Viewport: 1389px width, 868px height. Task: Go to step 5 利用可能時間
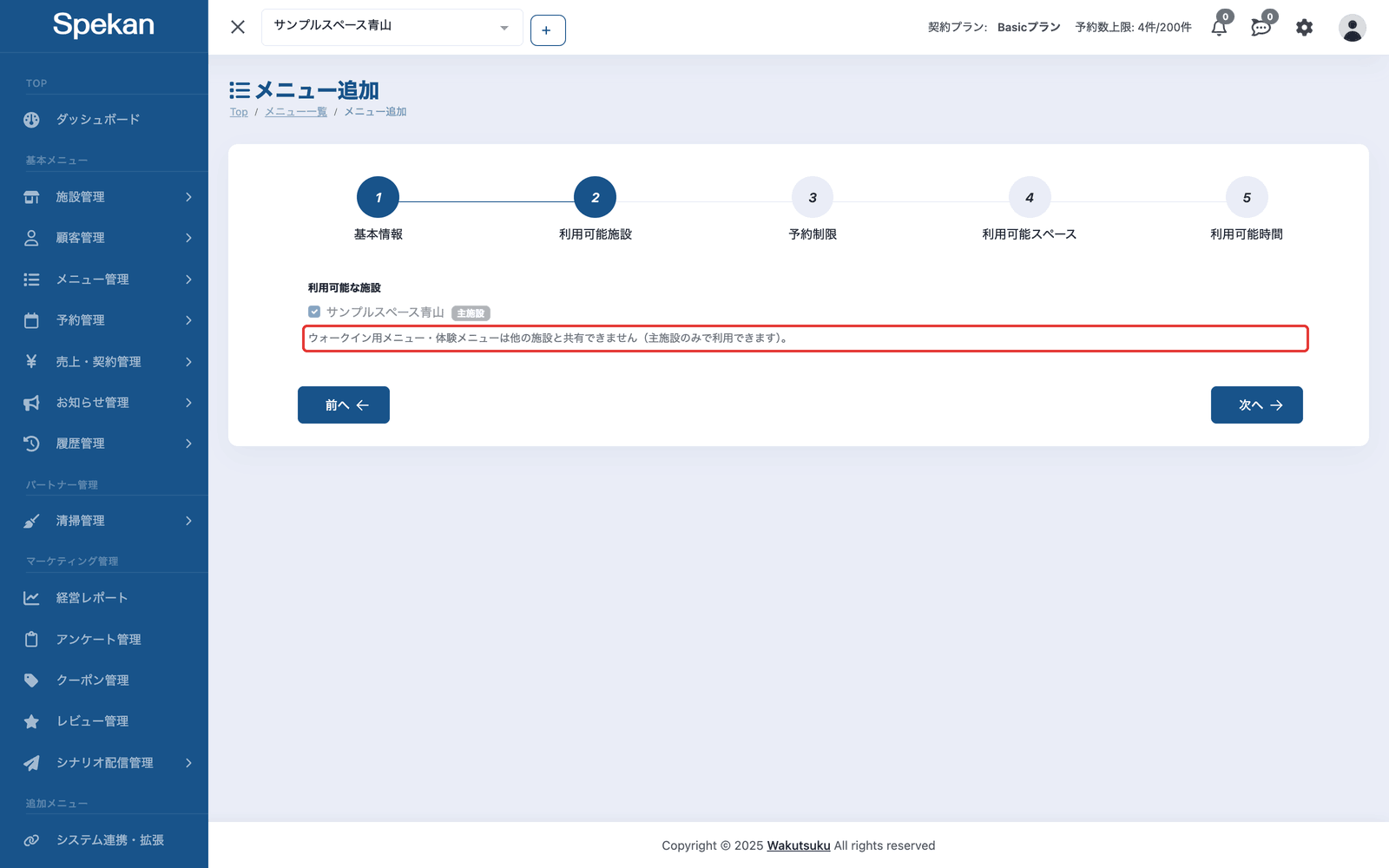1247,198
